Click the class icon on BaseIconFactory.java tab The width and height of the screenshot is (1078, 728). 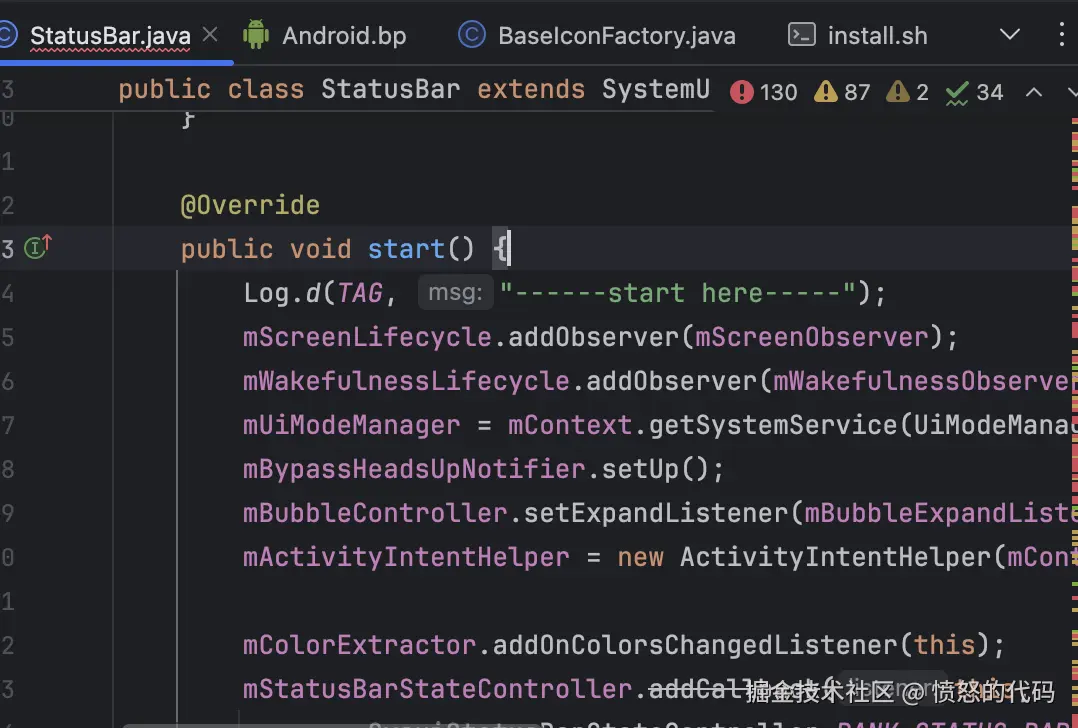tap(472, 34)
